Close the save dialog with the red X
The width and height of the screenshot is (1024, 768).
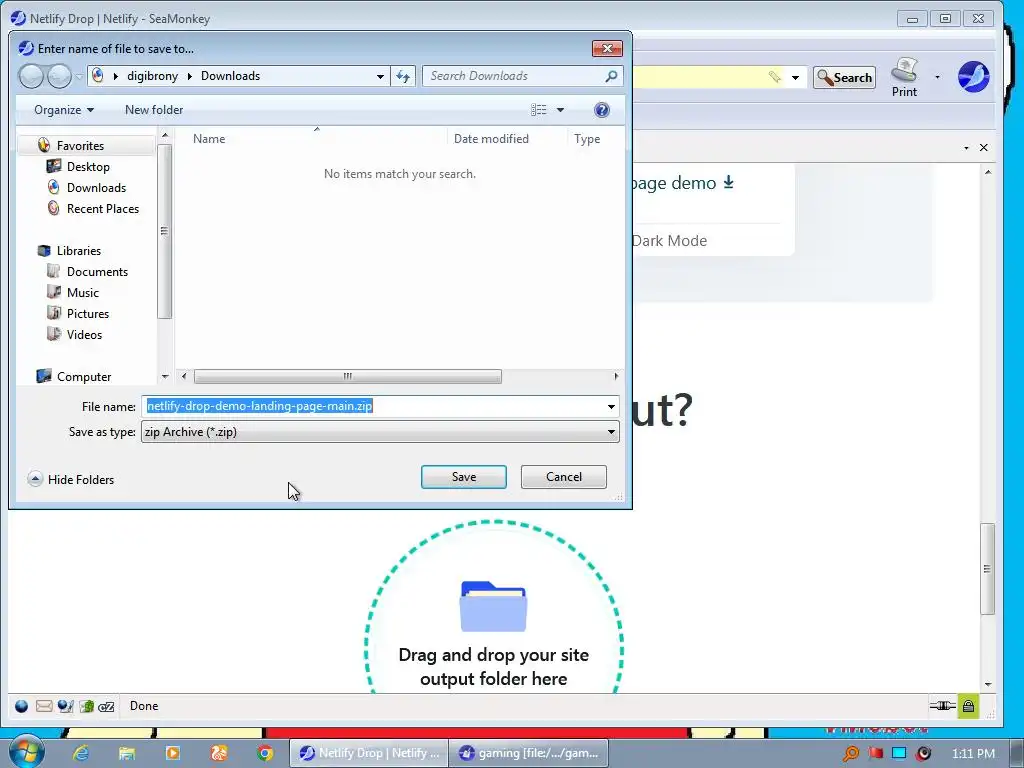pyautogui.click(x=607, y=48)
